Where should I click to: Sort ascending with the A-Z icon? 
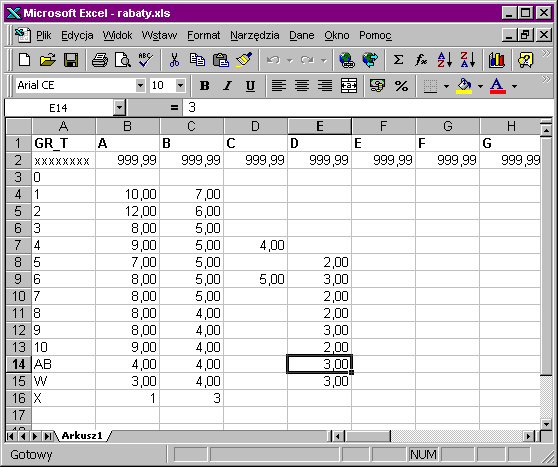445,60
